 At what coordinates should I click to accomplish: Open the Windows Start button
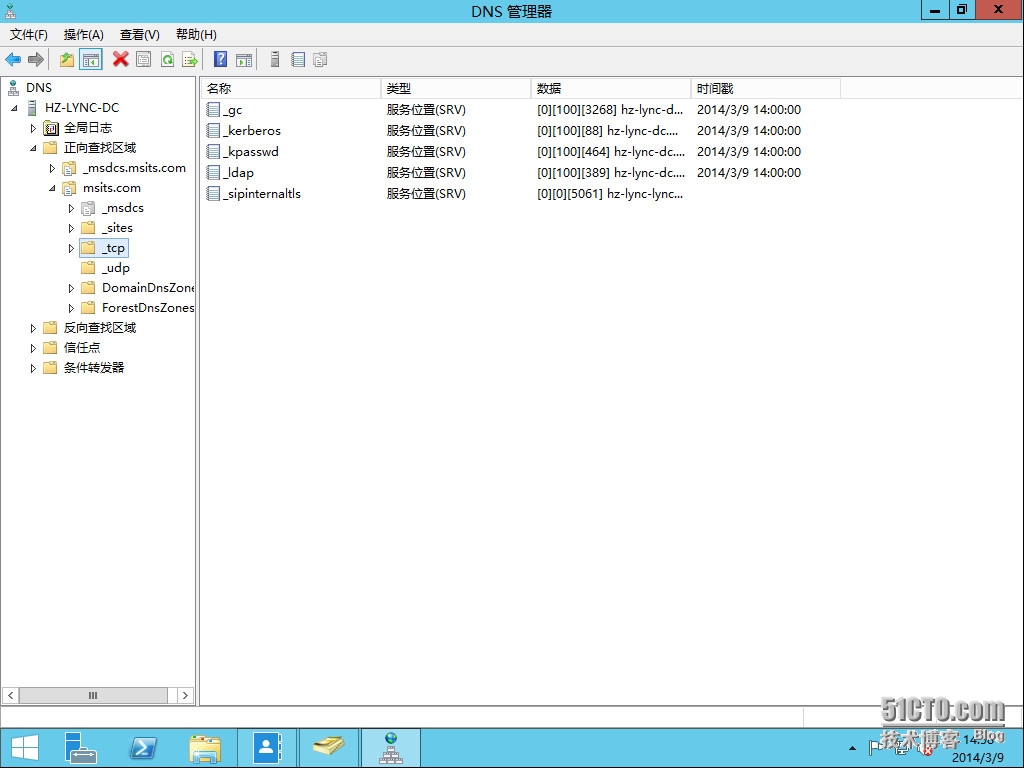(25, 748)
